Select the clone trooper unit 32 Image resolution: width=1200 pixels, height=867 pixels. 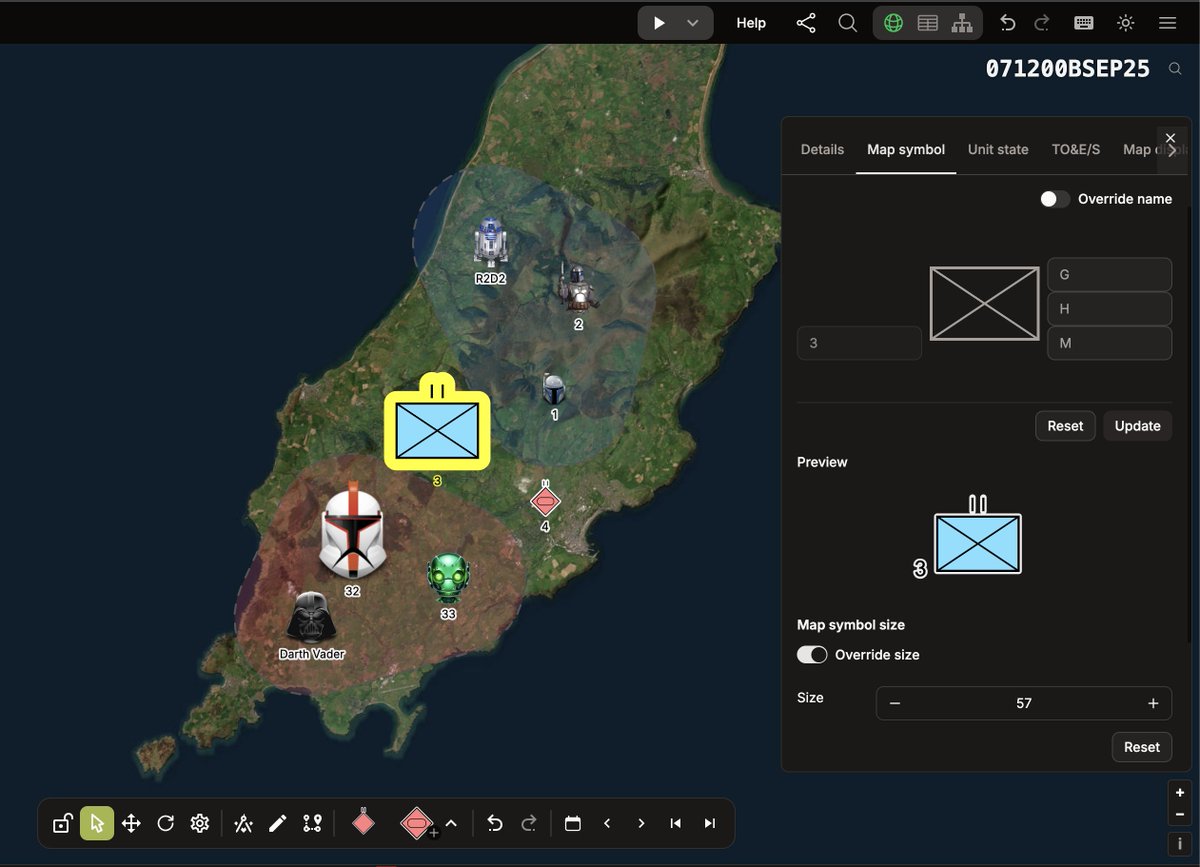[x=352, y=530]
